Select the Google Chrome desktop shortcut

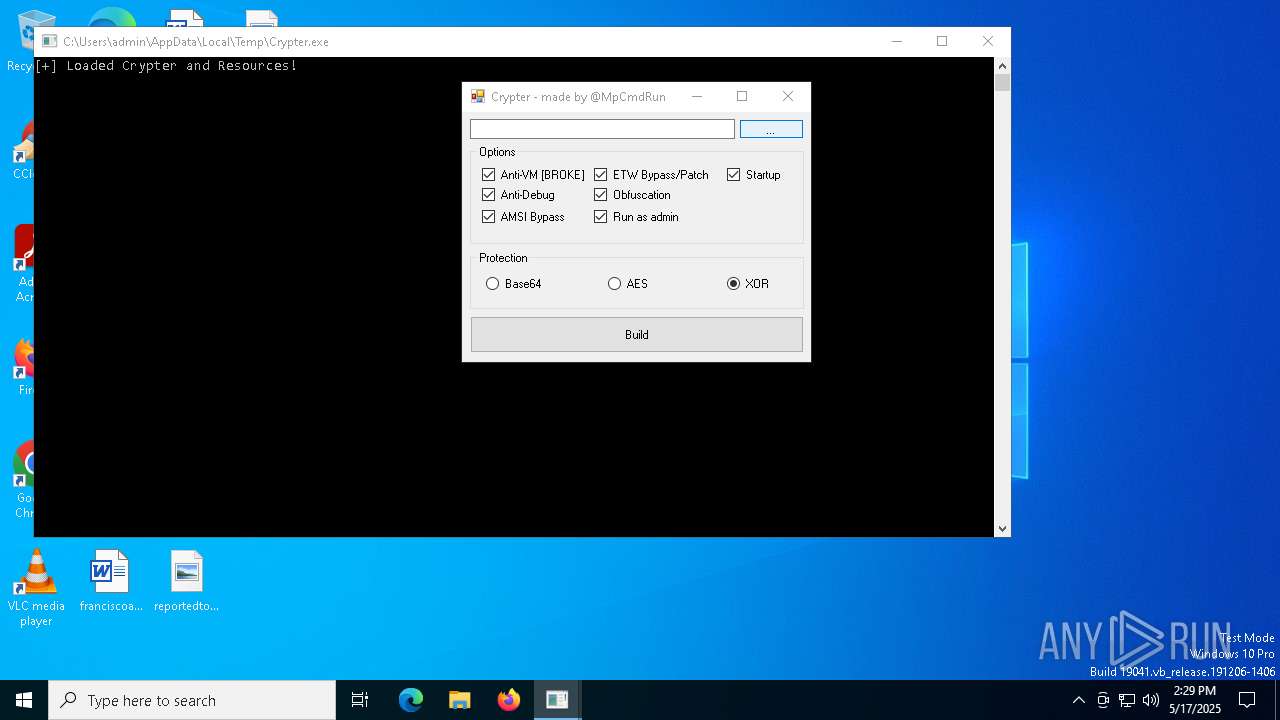(23, 480)
